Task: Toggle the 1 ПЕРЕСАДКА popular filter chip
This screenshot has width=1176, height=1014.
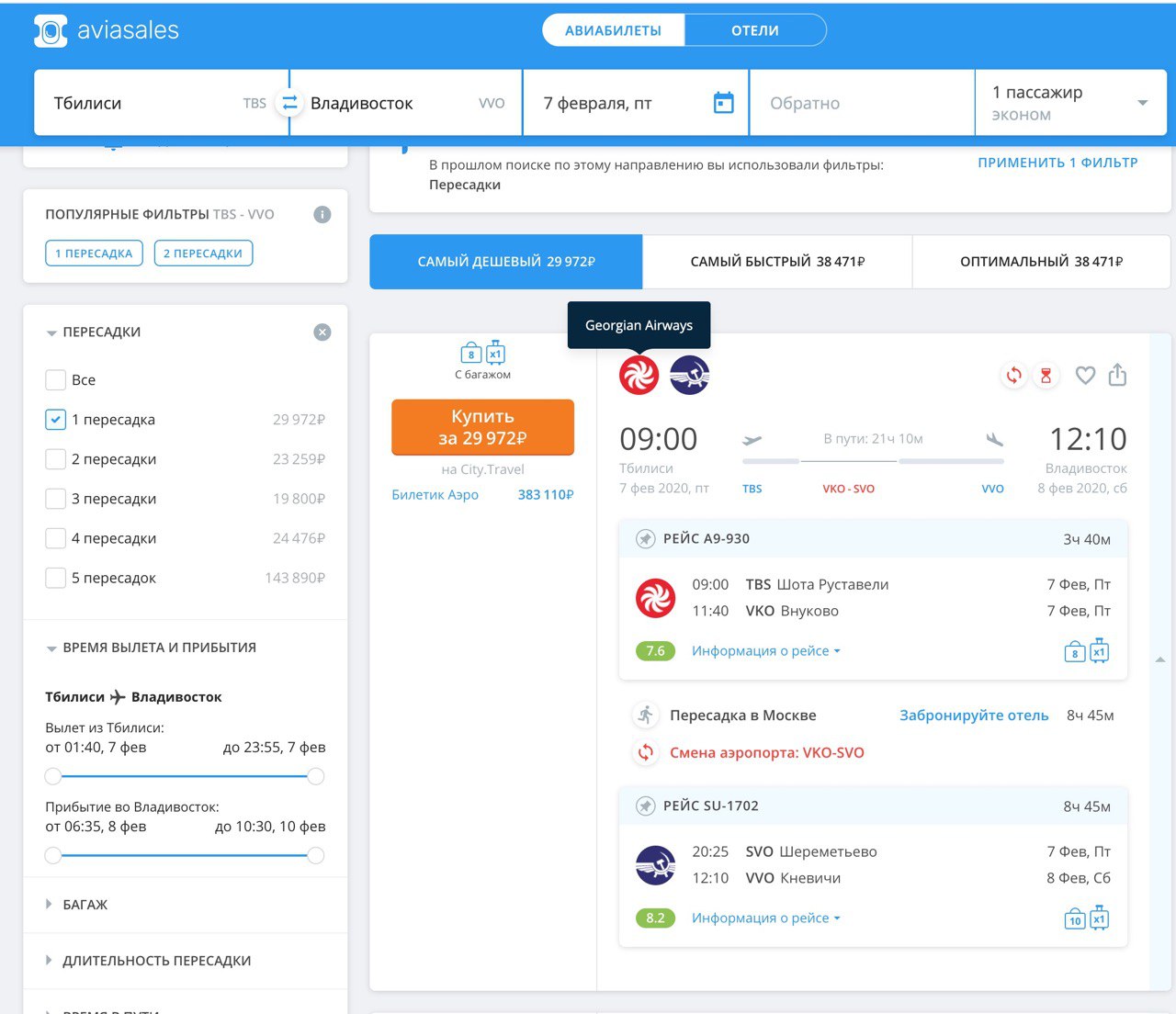Action: click(x=94, y=253)
